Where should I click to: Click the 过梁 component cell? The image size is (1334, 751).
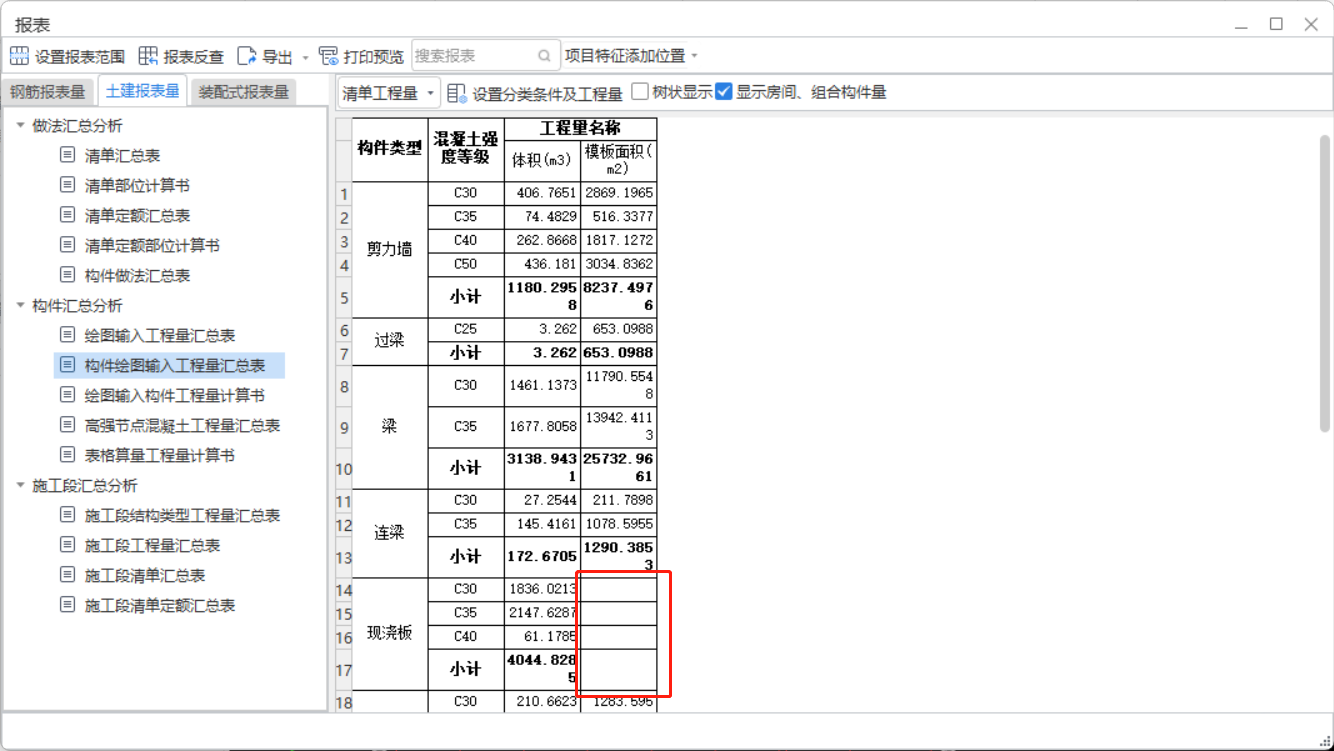pyautogui.click(x=390, y=341)
